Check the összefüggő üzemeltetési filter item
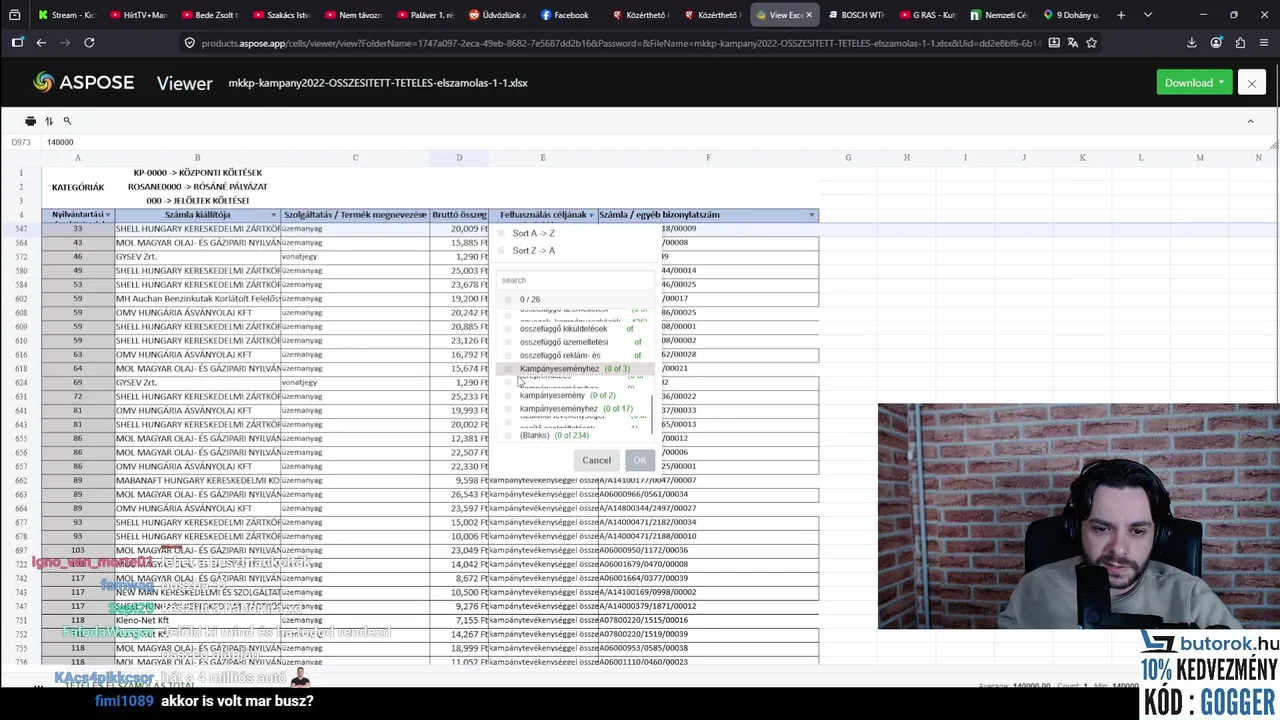Image resolution: width=1280 pixels, height=720 pixels. [508, 342]
